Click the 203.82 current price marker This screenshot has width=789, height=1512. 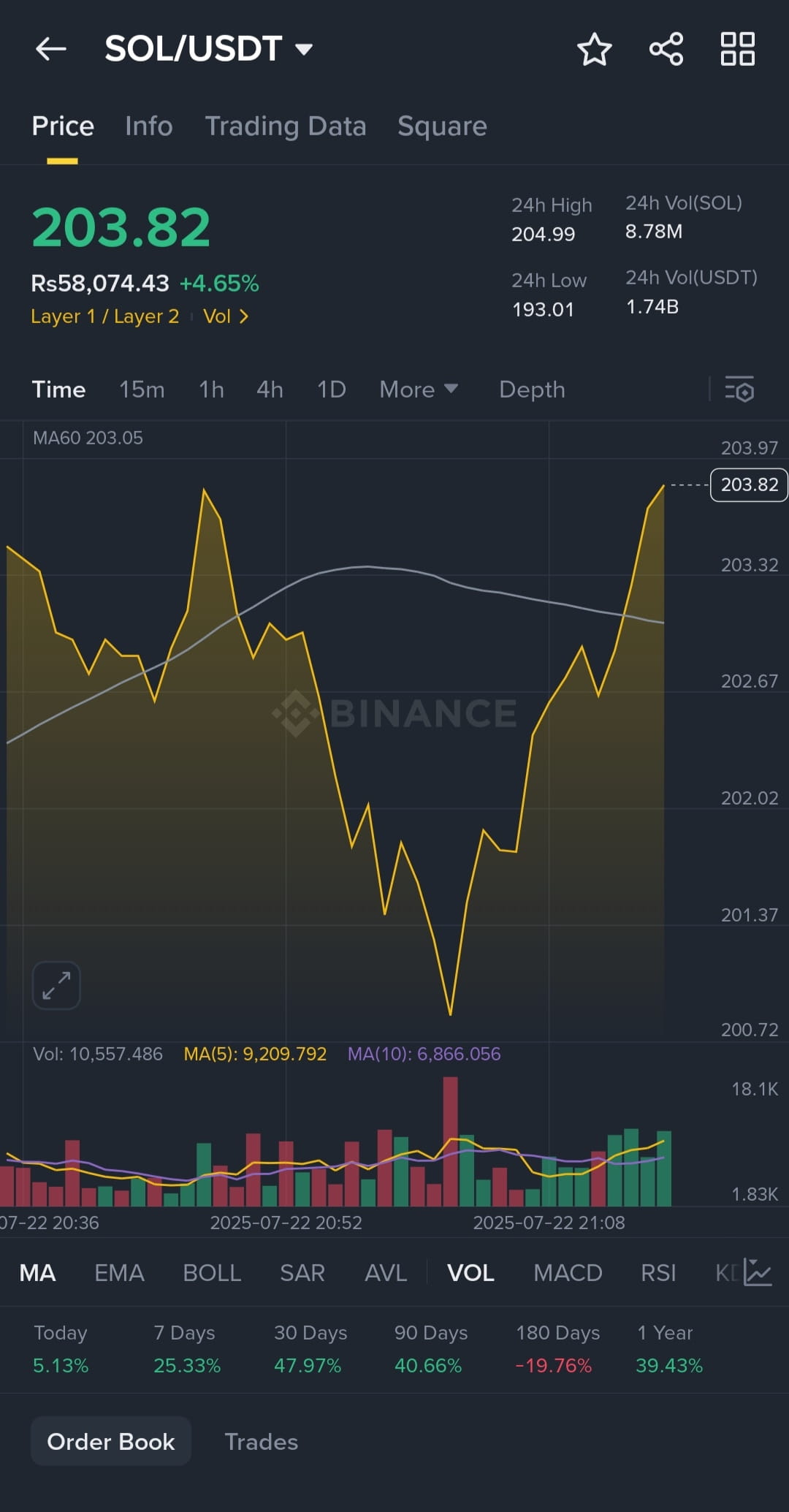pos(749,485)
